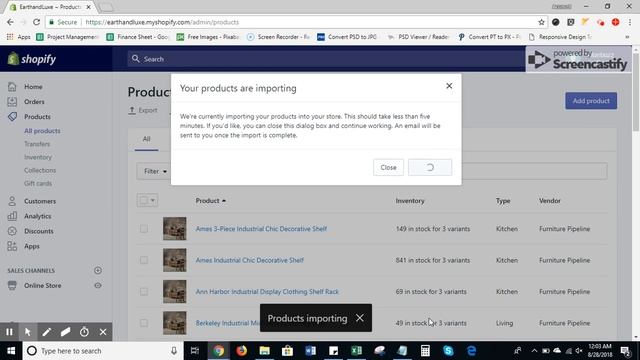
Task: Open Gift cards submenu item
Action: point(38,183)
